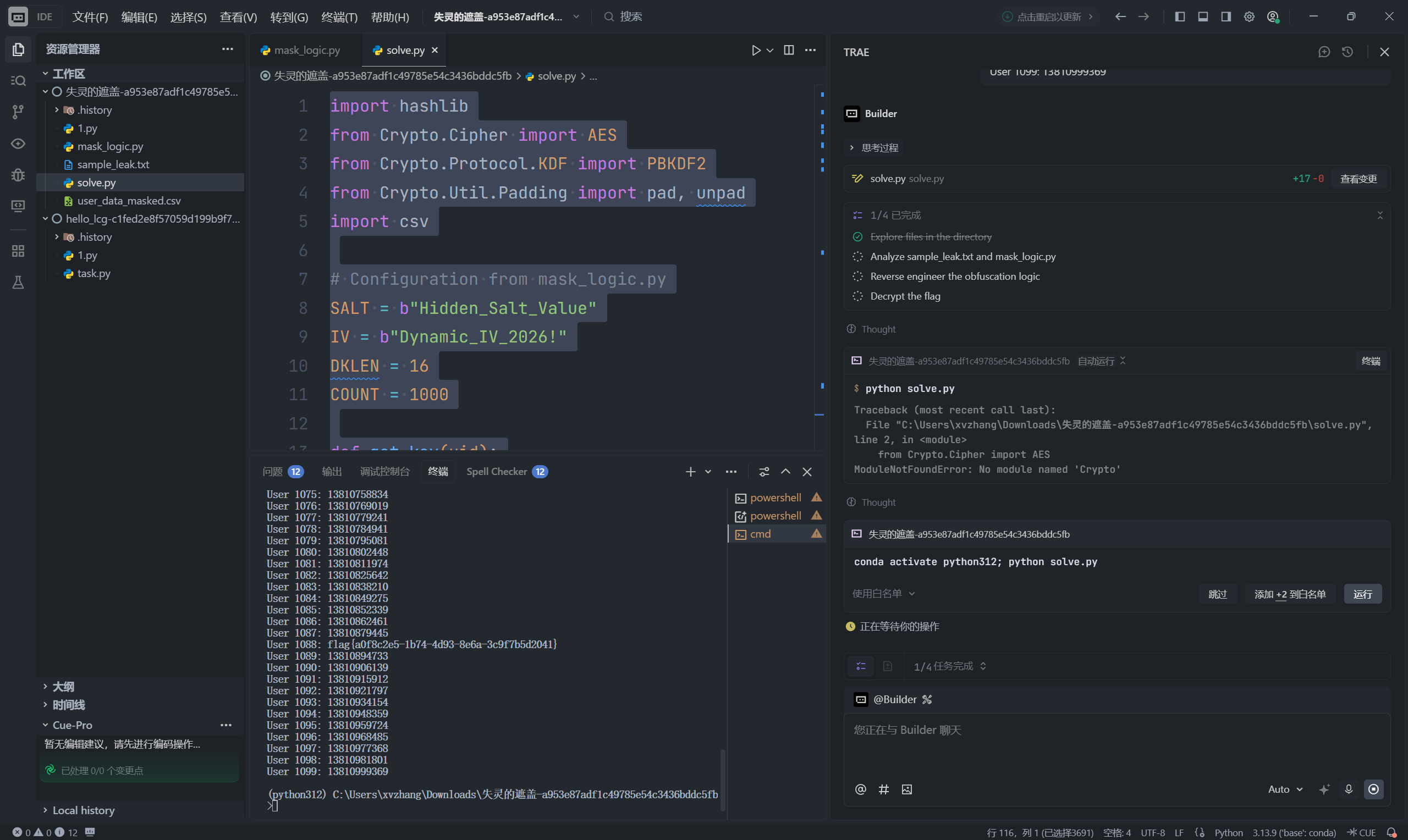Click the 运行 button to run command

pyautogui.click(x=1363, y=594)
